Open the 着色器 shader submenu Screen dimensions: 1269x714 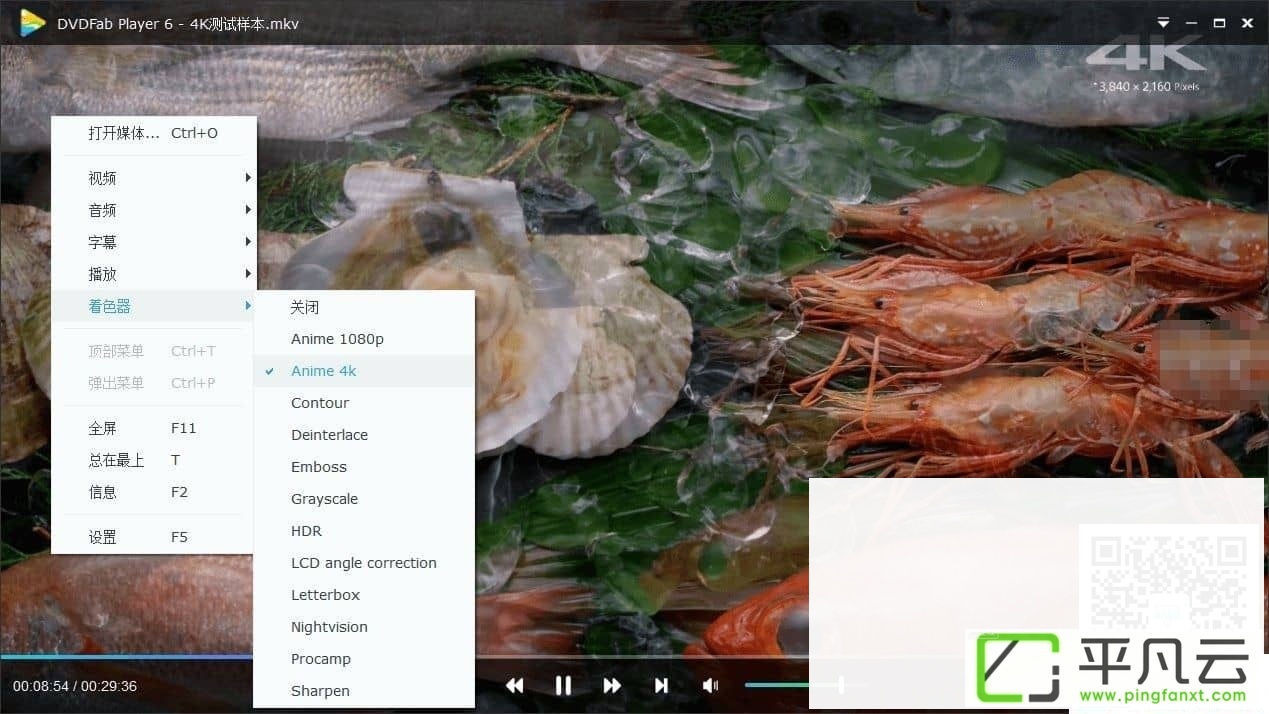tap(154, 306)
